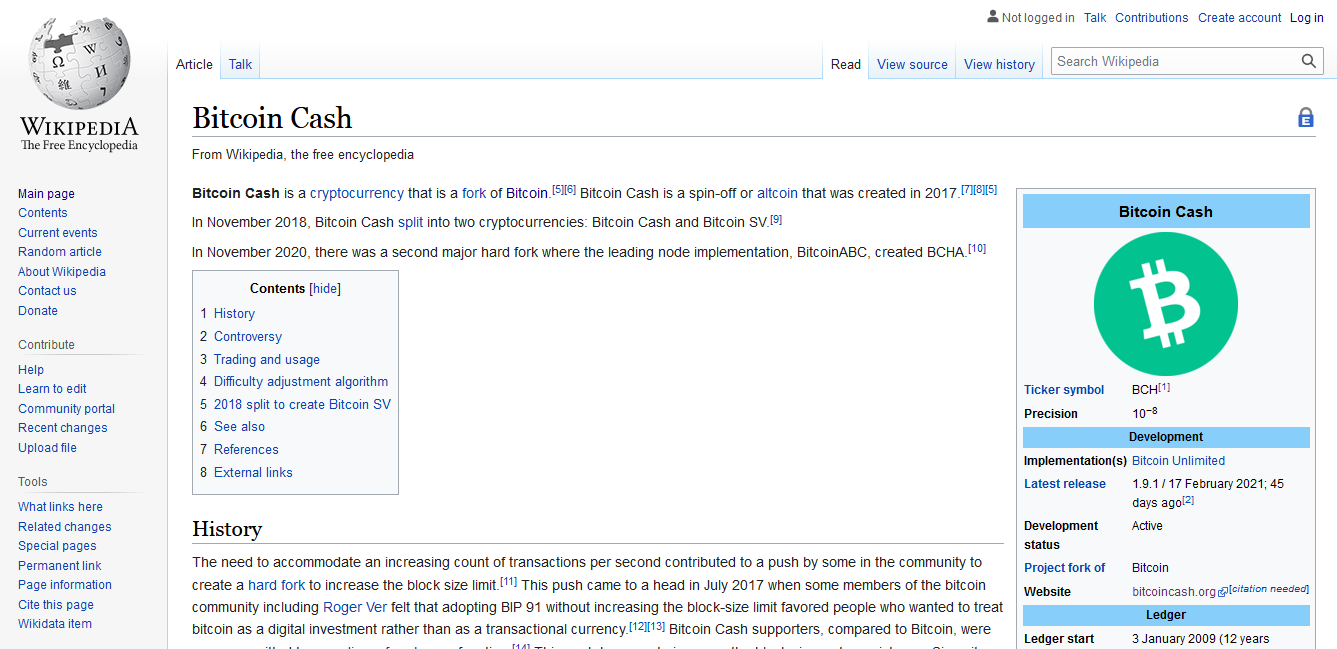Screen dimensions: 1337x649
Task: Click the split link in the November 2018 sentence
Action: [x=410, y=222]
